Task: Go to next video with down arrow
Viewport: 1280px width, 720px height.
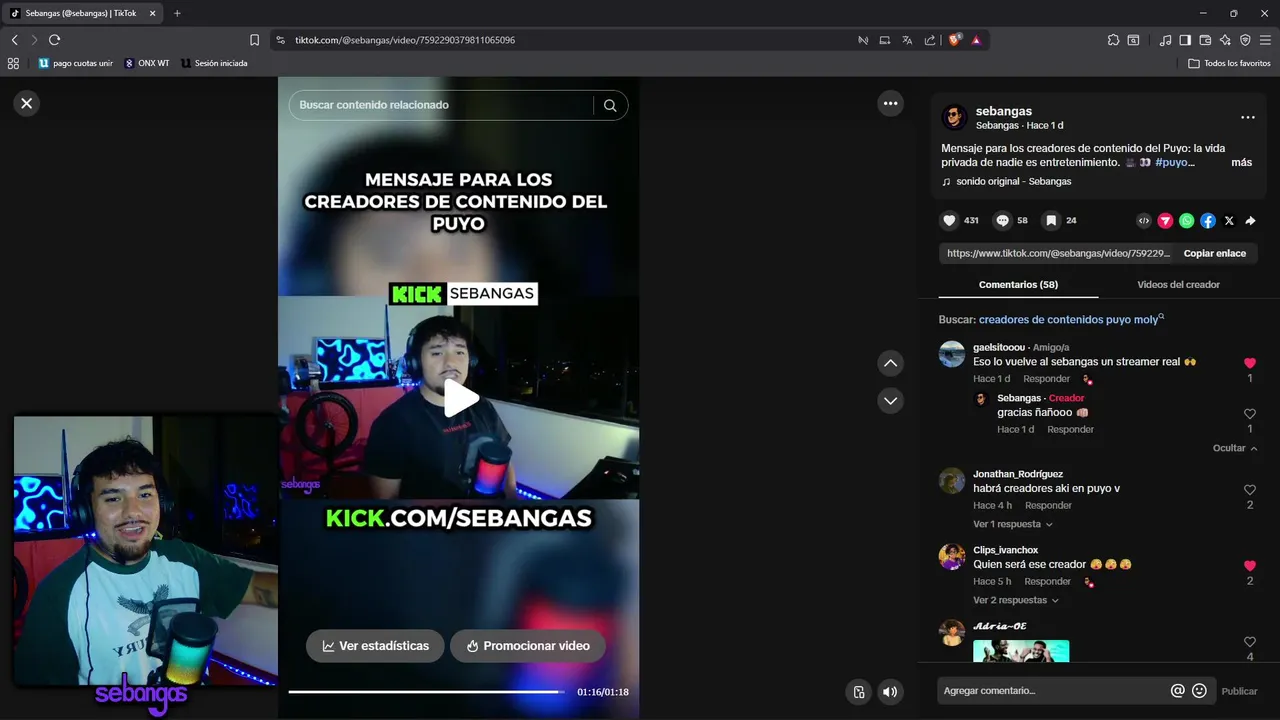Action: click(x=890, y=401)
